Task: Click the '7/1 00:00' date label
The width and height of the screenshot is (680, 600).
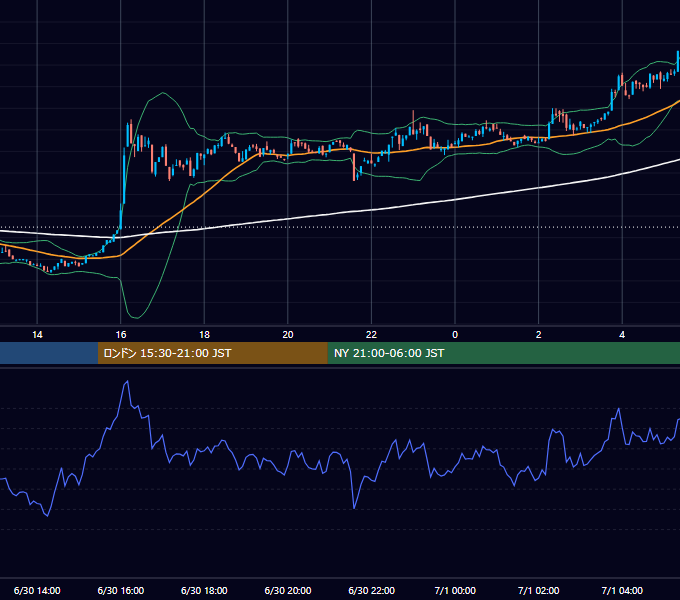Action: (455, 590)
